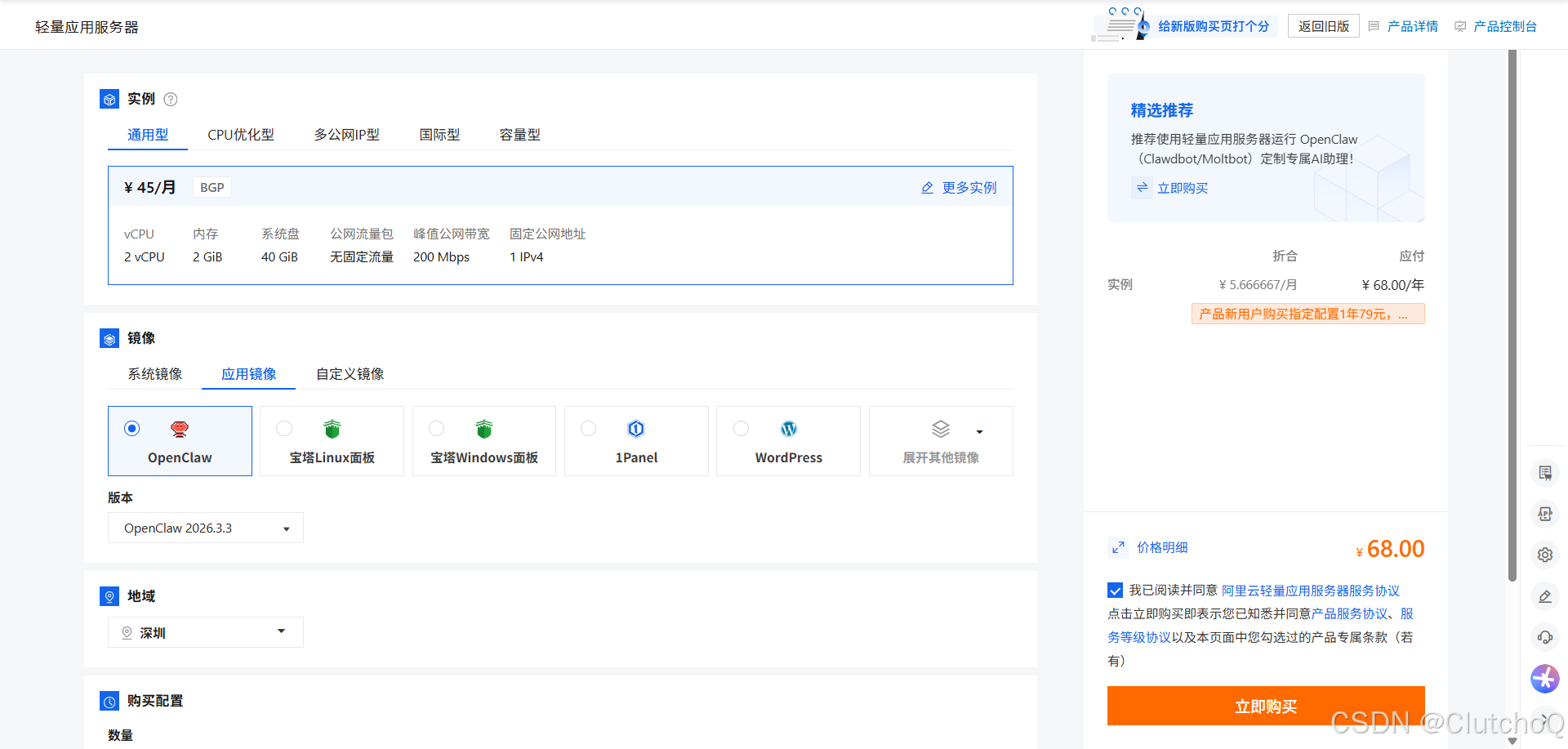Click the 1Panel blue hexagon icon
1568x749 pixels.
636,429
